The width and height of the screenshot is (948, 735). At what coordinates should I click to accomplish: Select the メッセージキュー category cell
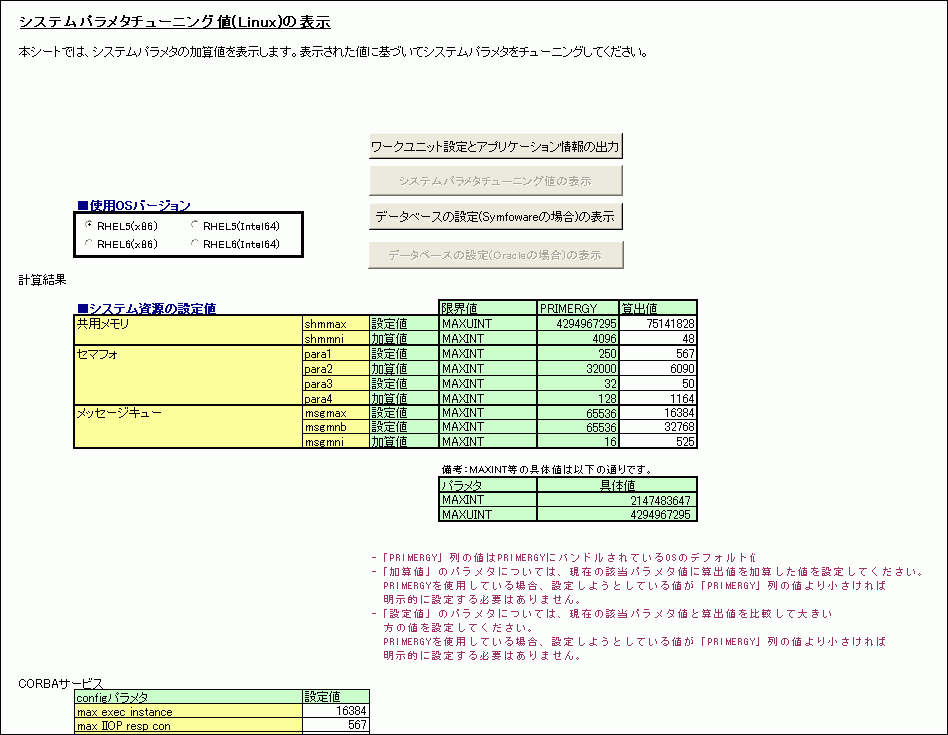coord(188,427)
